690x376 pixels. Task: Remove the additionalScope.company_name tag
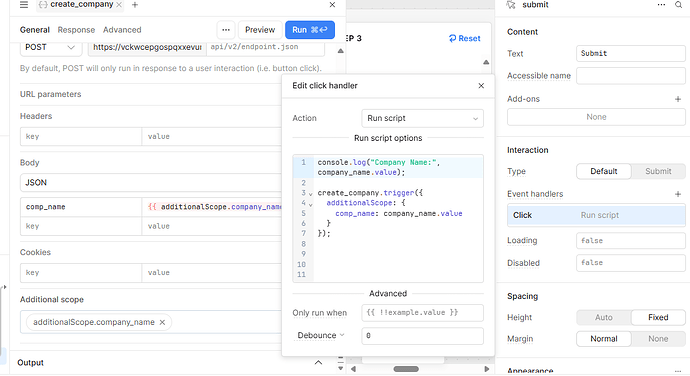(x=162, y=322)
